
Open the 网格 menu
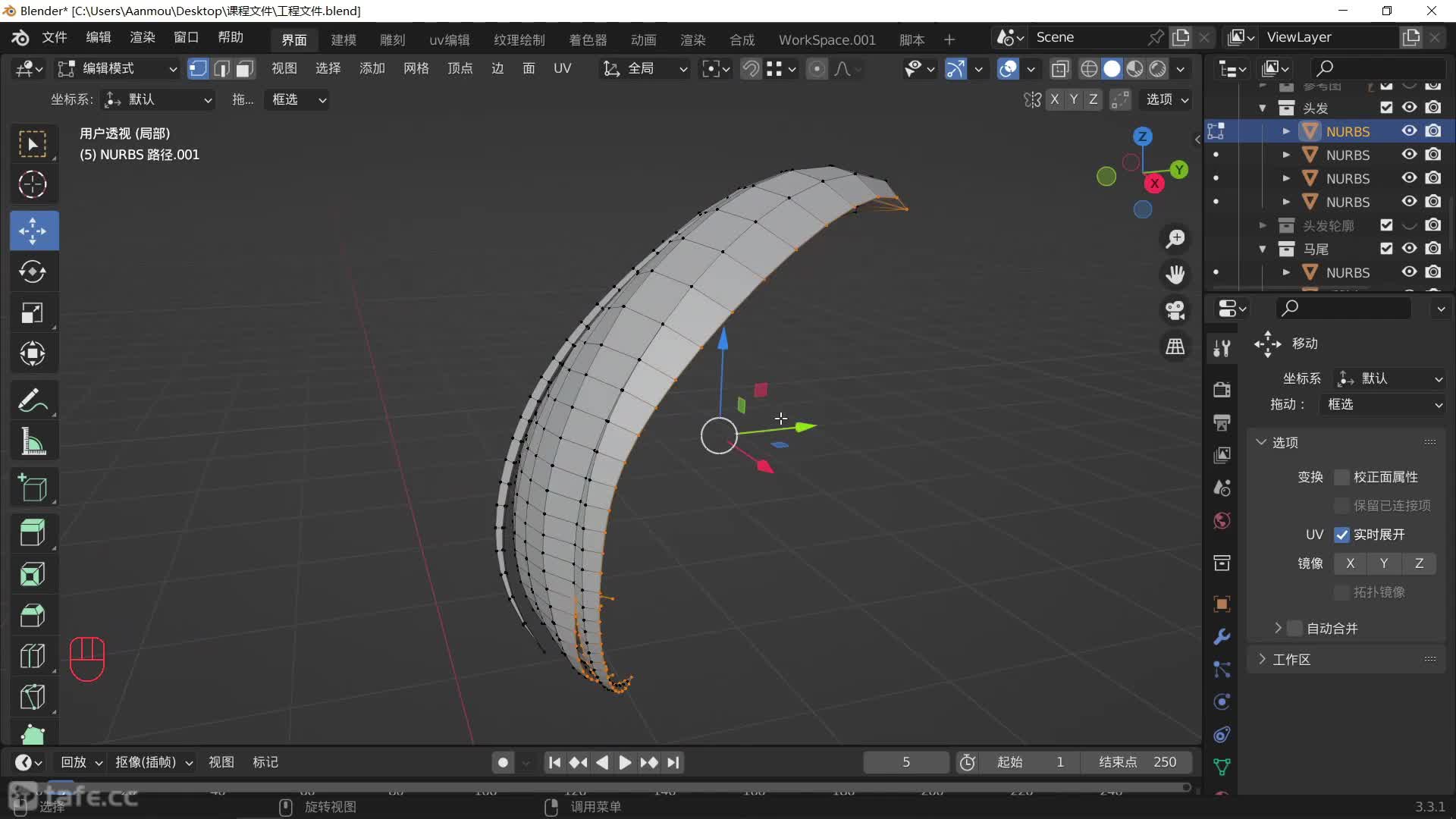point(416,69)
